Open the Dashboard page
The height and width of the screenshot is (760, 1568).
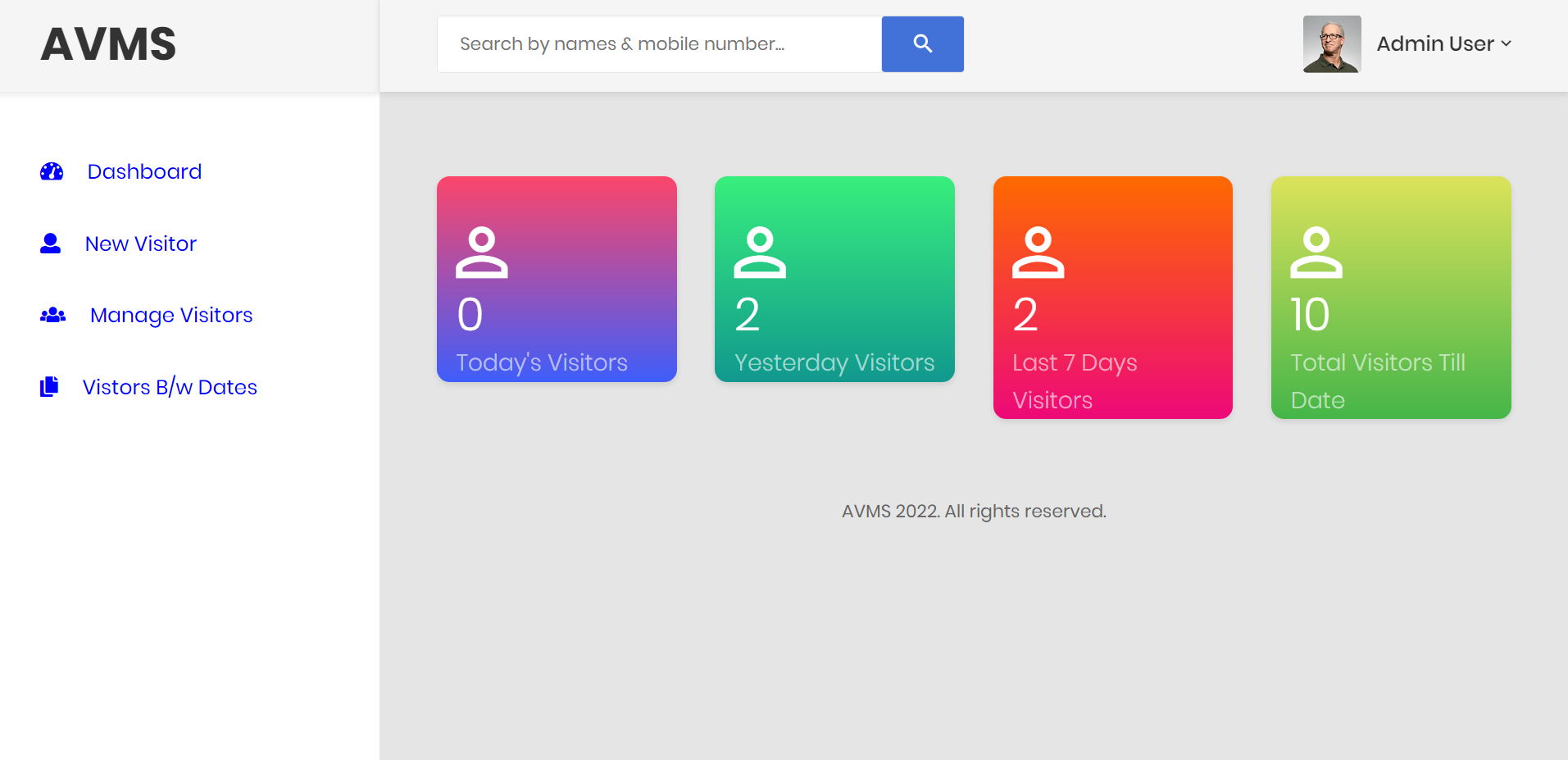tap(144, 171)
